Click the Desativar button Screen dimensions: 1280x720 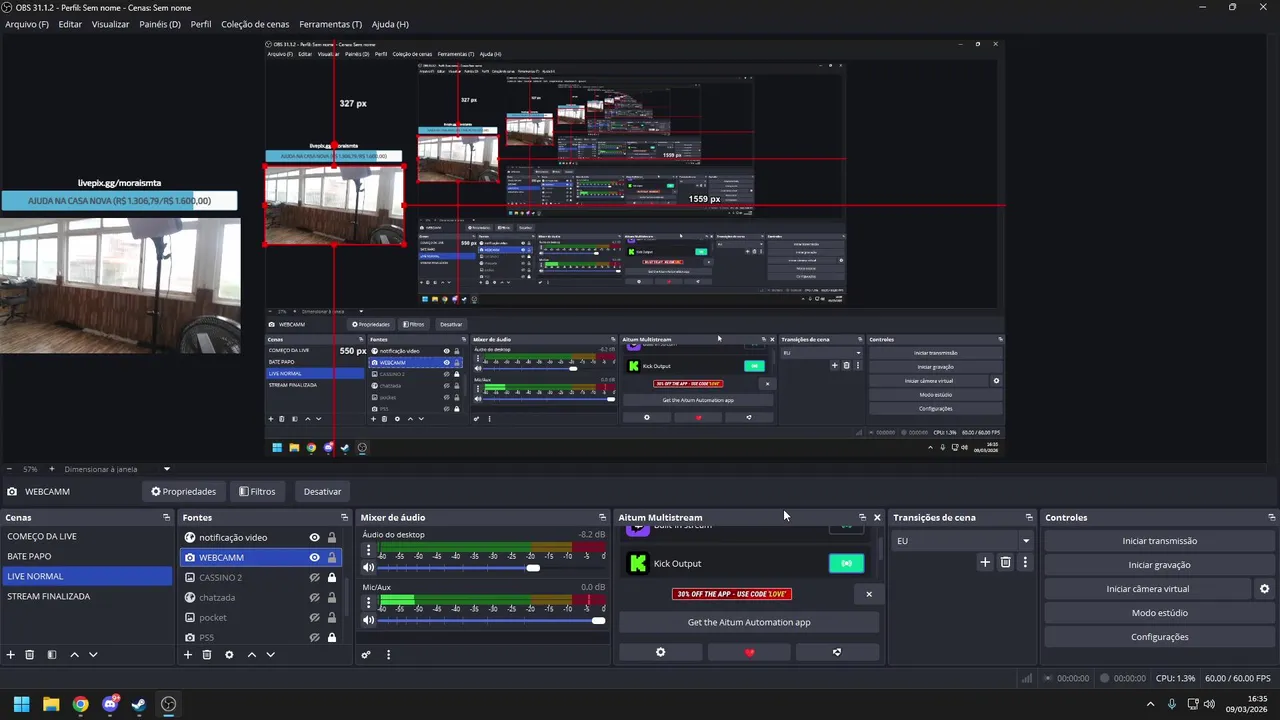pyautogui.click(x=322, y=491)
